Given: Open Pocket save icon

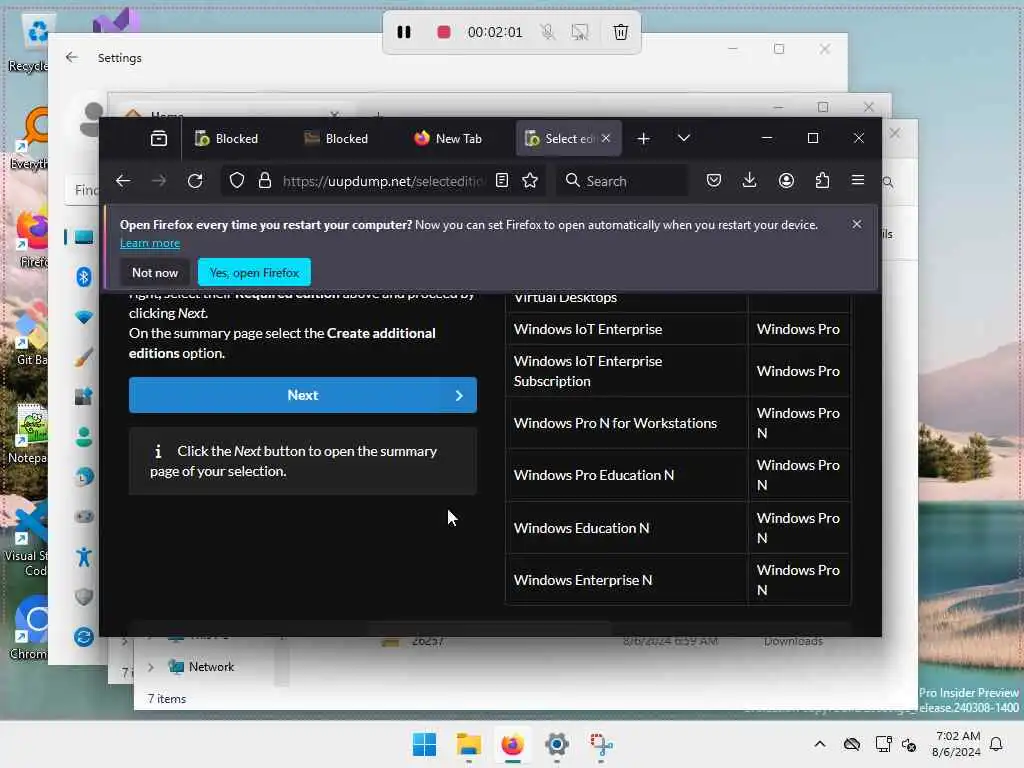Looking at the screenshot, I should pyautogui.click(x=714, y=180).
